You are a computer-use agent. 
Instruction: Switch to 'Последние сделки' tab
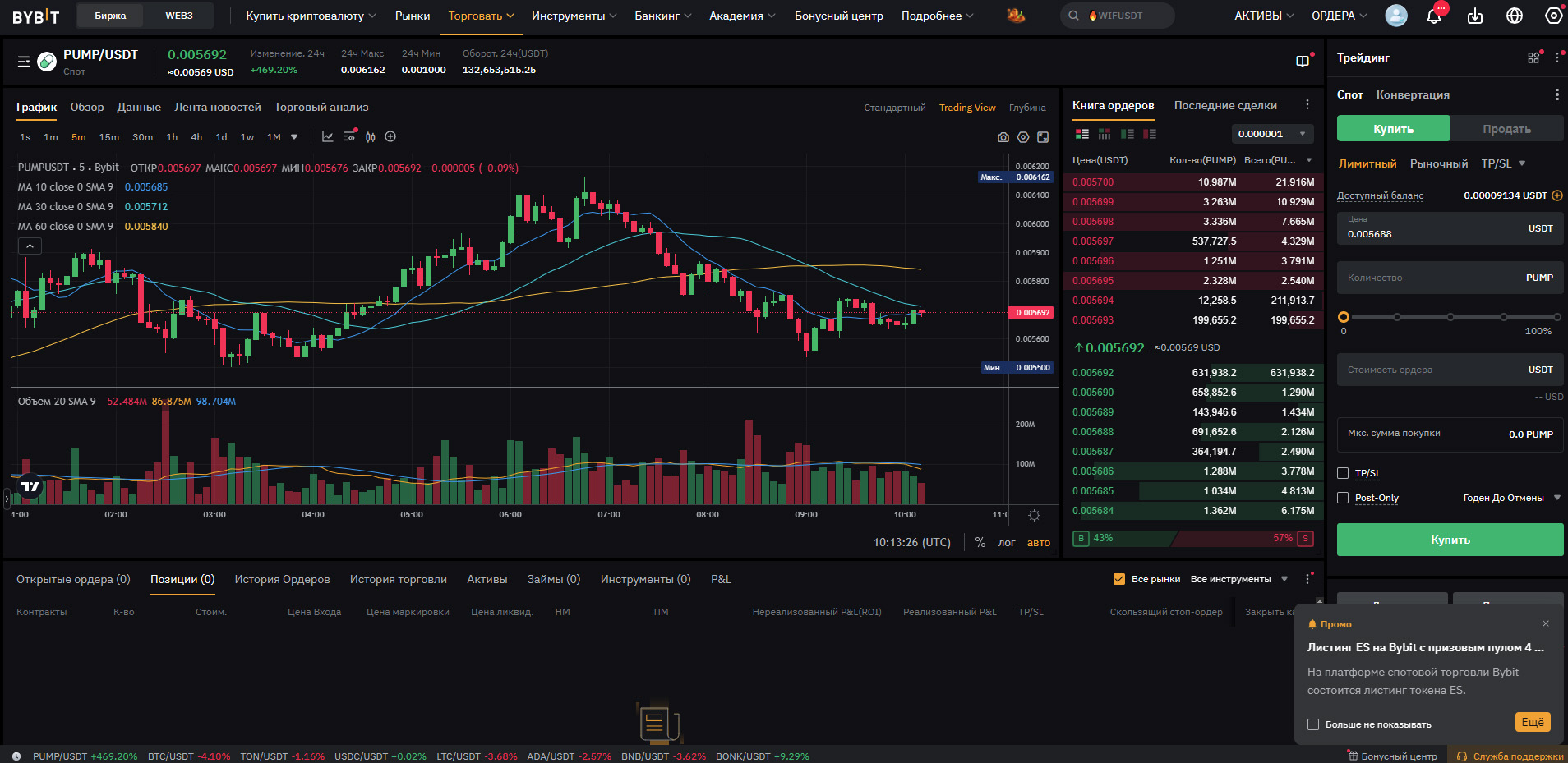click(x=1224, y=105)
